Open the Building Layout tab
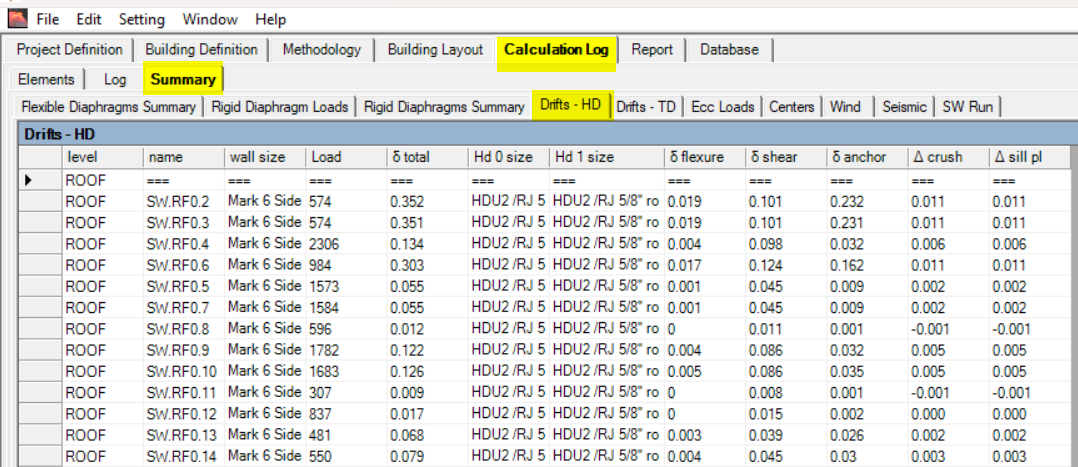This screenshot has width=1078, height=467. click(x=435, y=50)
